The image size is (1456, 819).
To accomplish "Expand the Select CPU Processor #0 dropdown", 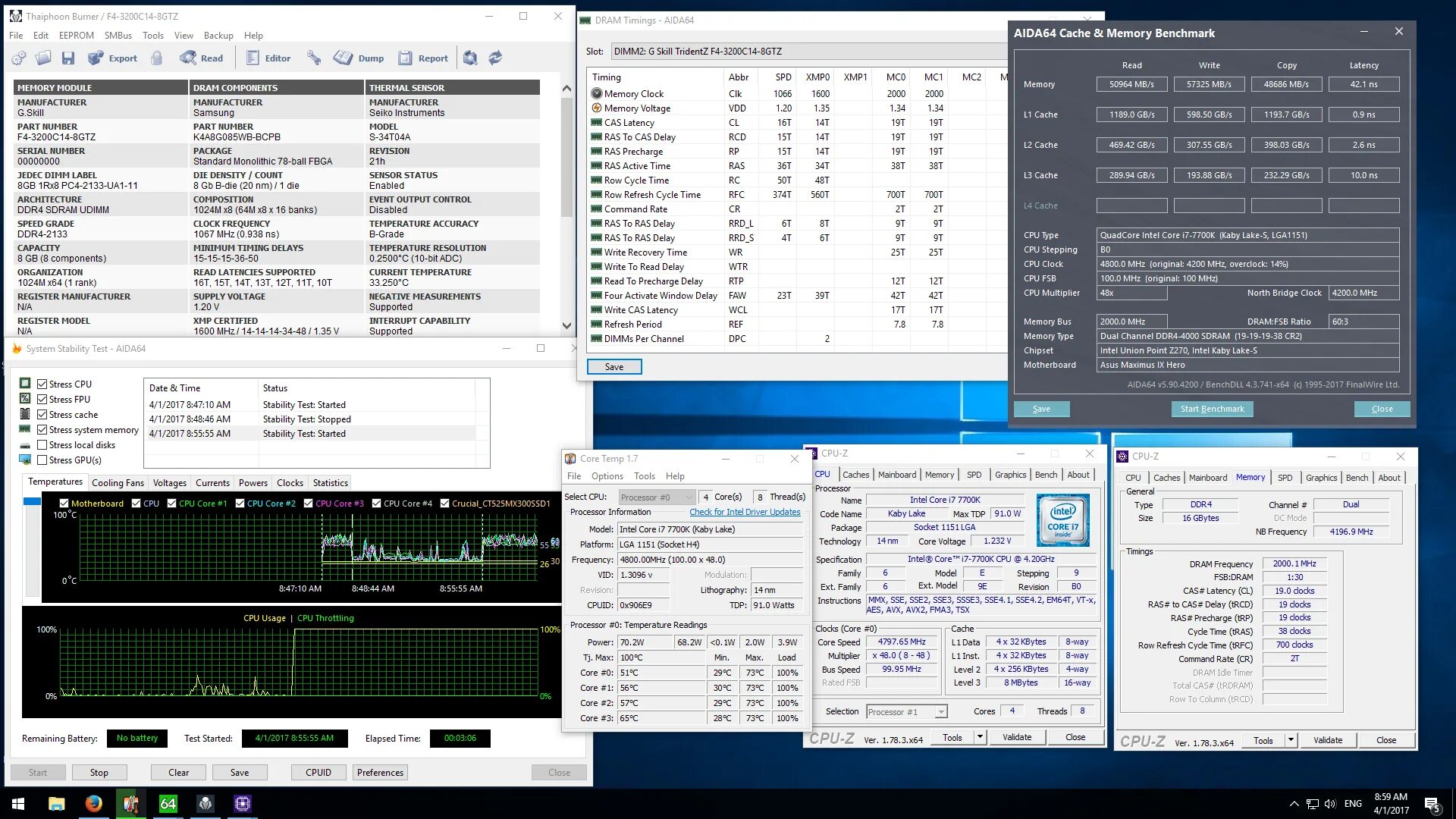I will [x=657, y=497].
